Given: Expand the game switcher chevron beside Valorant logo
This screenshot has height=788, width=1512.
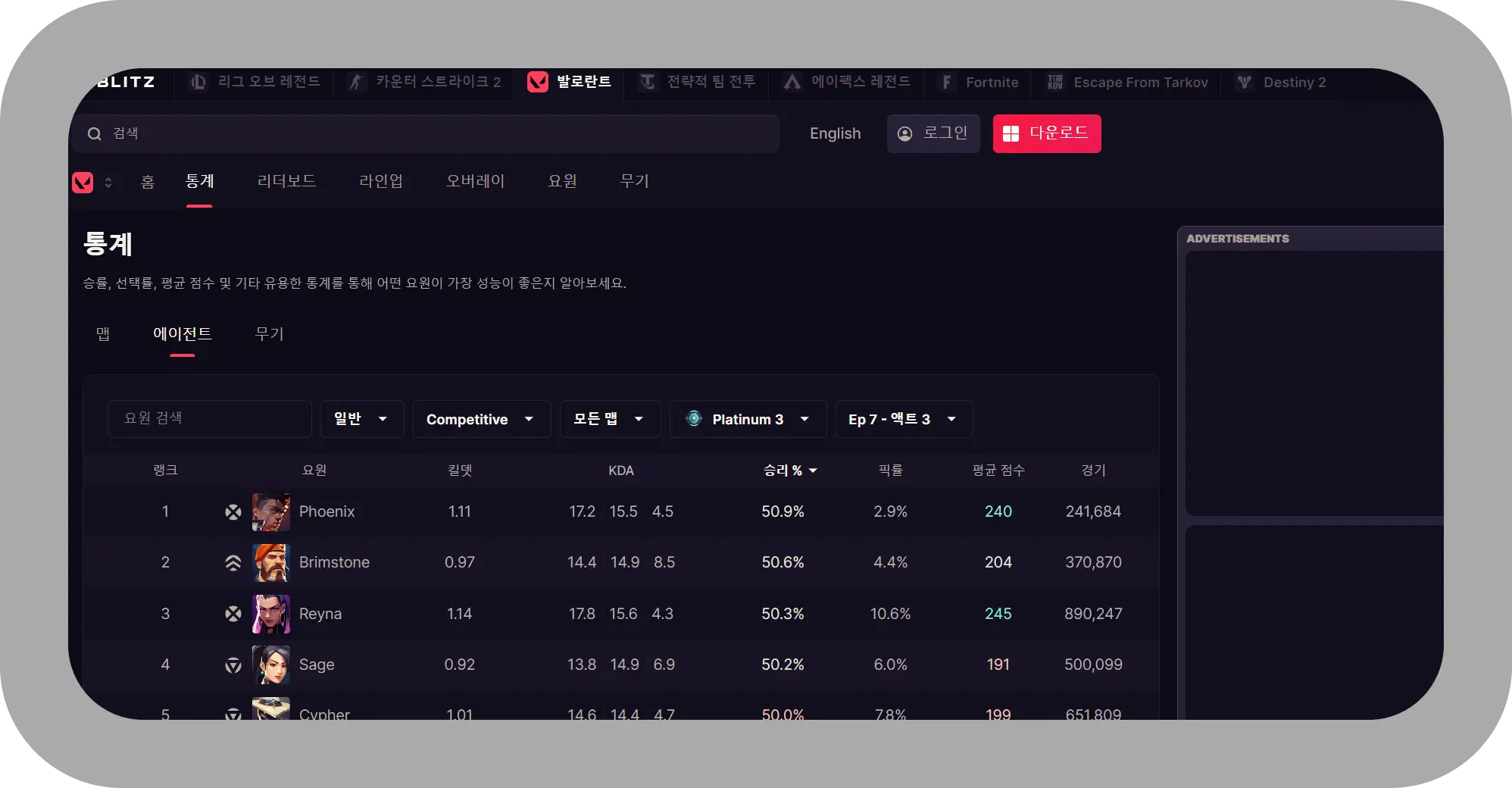Looking at the screenshot, I should point(109,182).
